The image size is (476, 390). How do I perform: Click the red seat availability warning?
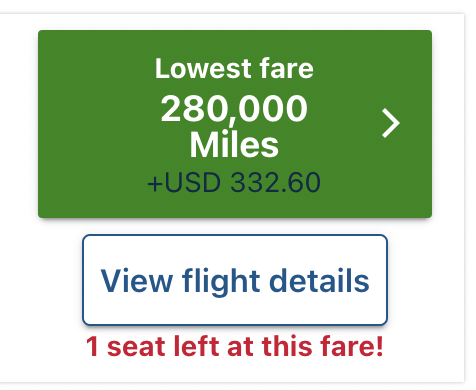click(x=235, y=346)
